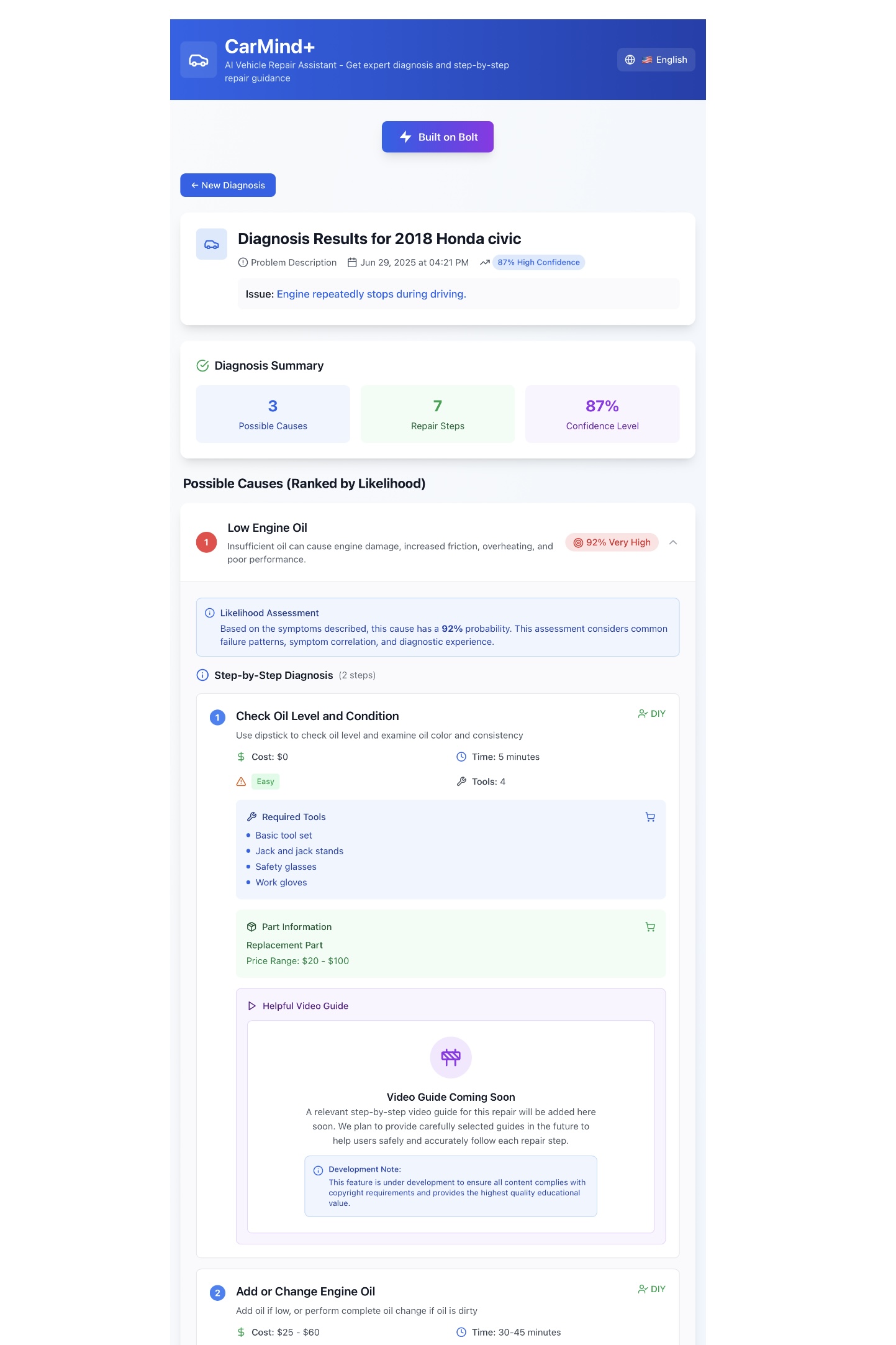Image resolution: width=896 pixels, height=1345 pixels.
Task: Click the red number 1 cause badge
Action: pos(207,542)
